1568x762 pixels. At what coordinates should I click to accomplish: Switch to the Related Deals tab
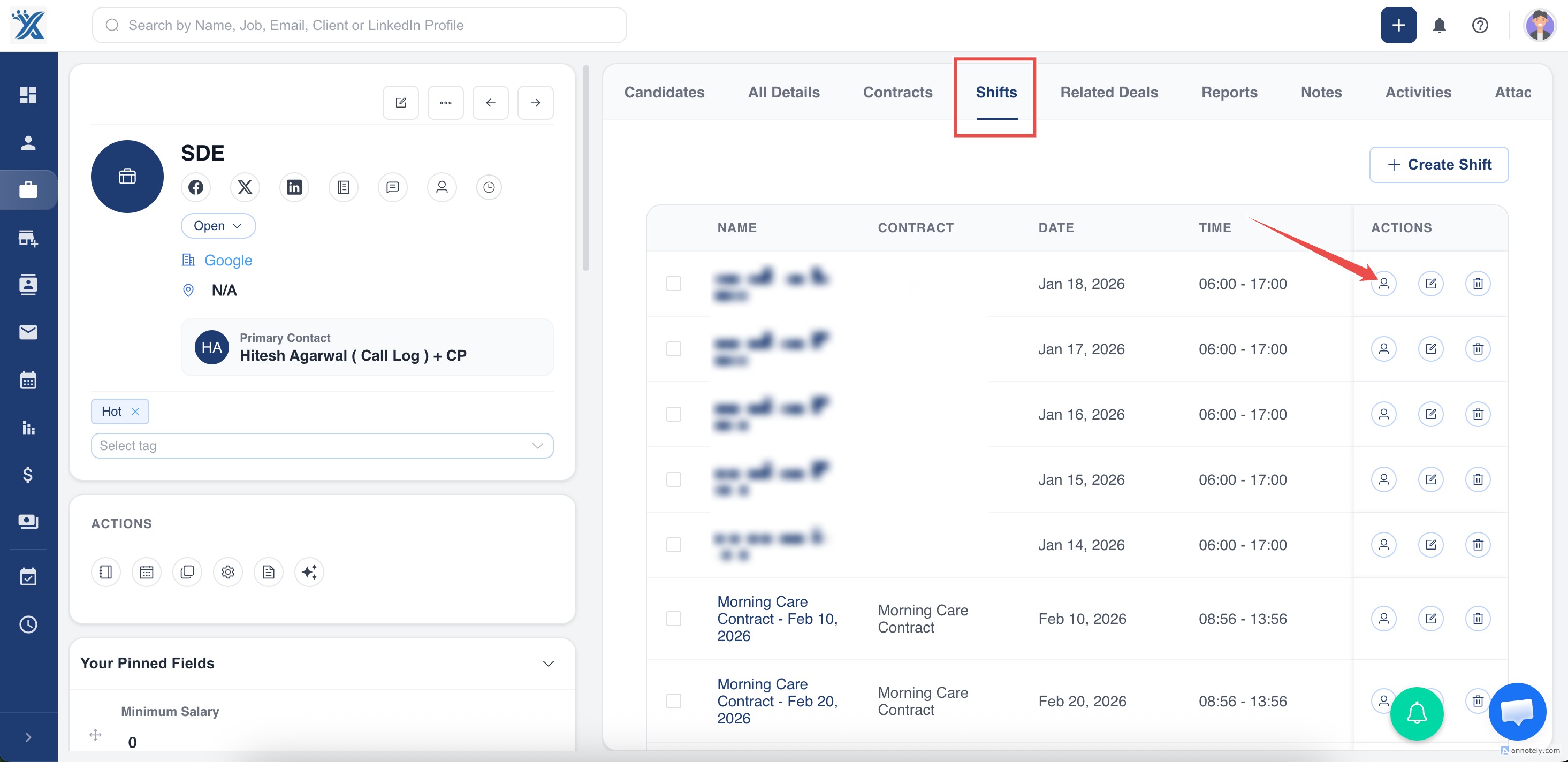(x=1108, y=93)
